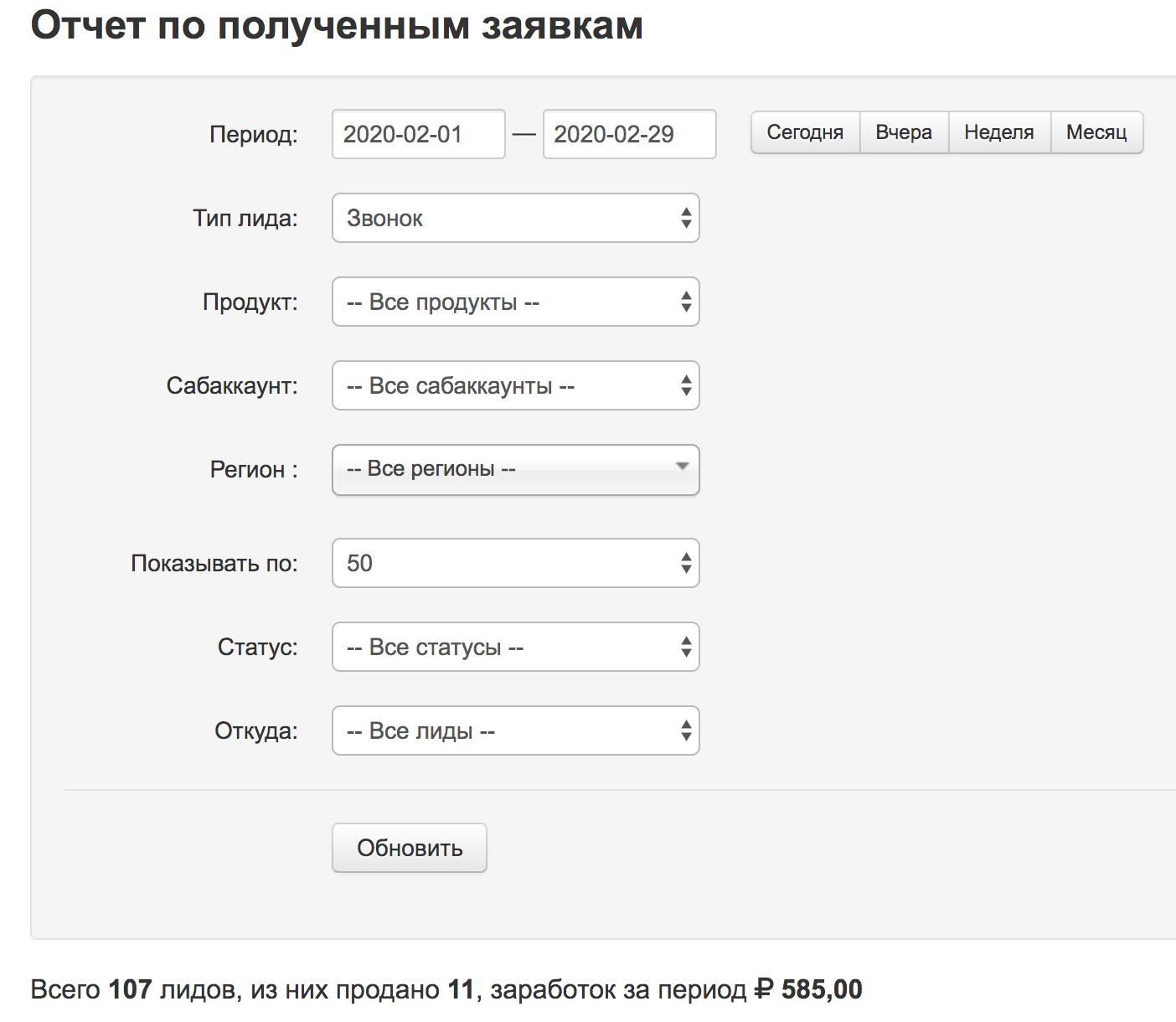Image resolution: width=1176 pixels, height=1022 pixels.
Task: Select the Вчера quick period
Action: pos(904,132)
